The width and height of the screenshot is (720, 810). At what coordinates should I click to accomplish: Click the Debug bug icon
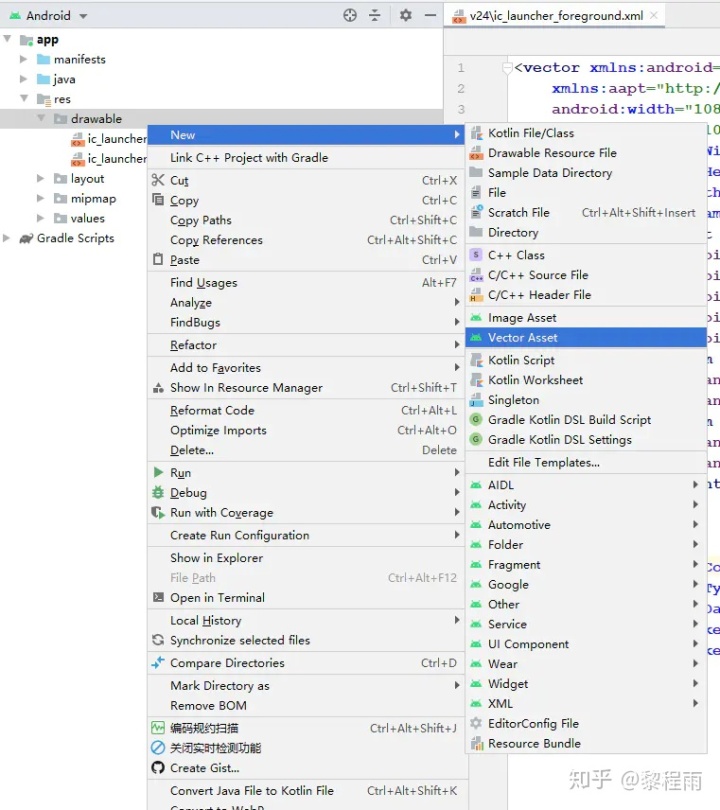[158, 492]
